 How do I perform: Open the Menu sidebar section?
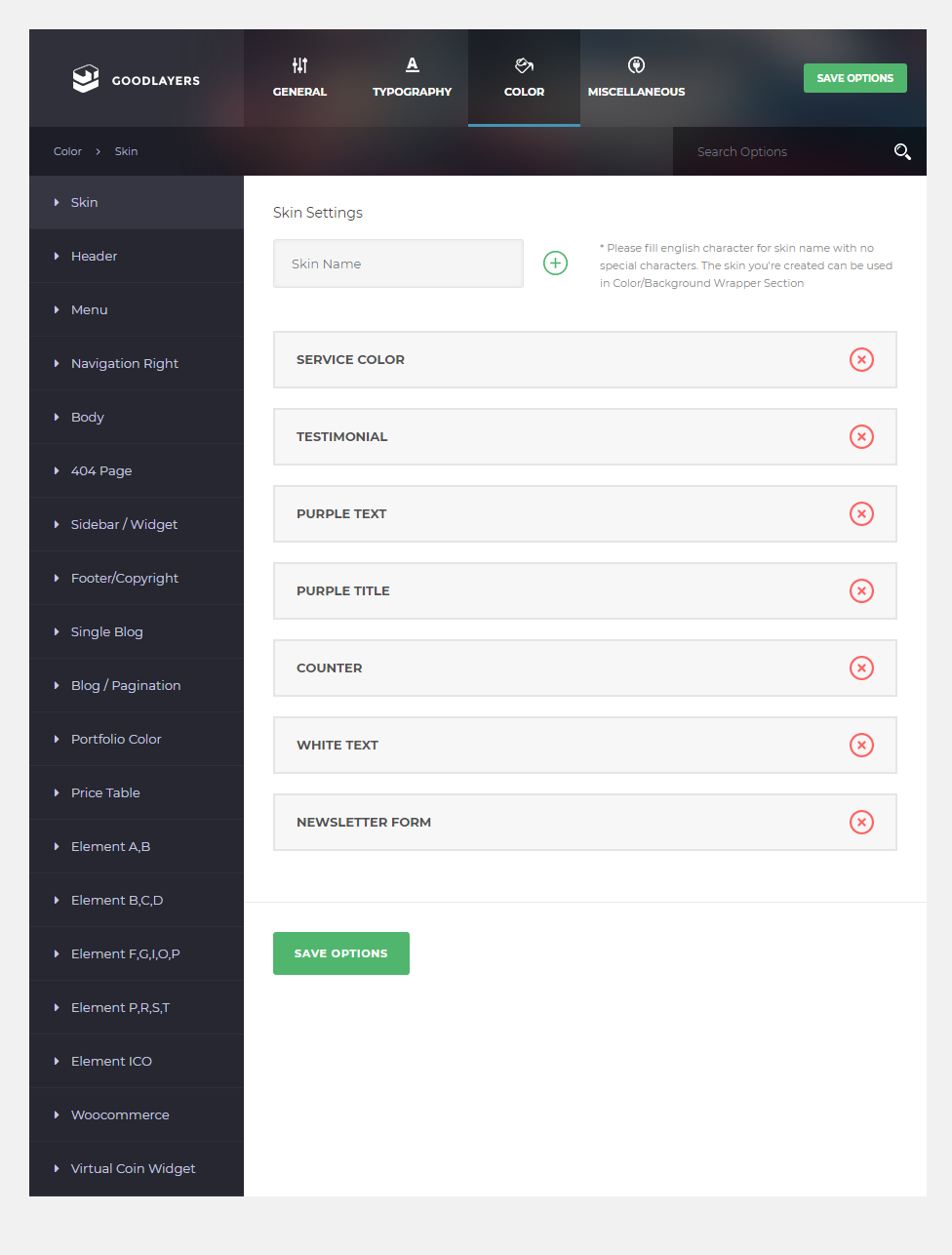click(137, 309)
